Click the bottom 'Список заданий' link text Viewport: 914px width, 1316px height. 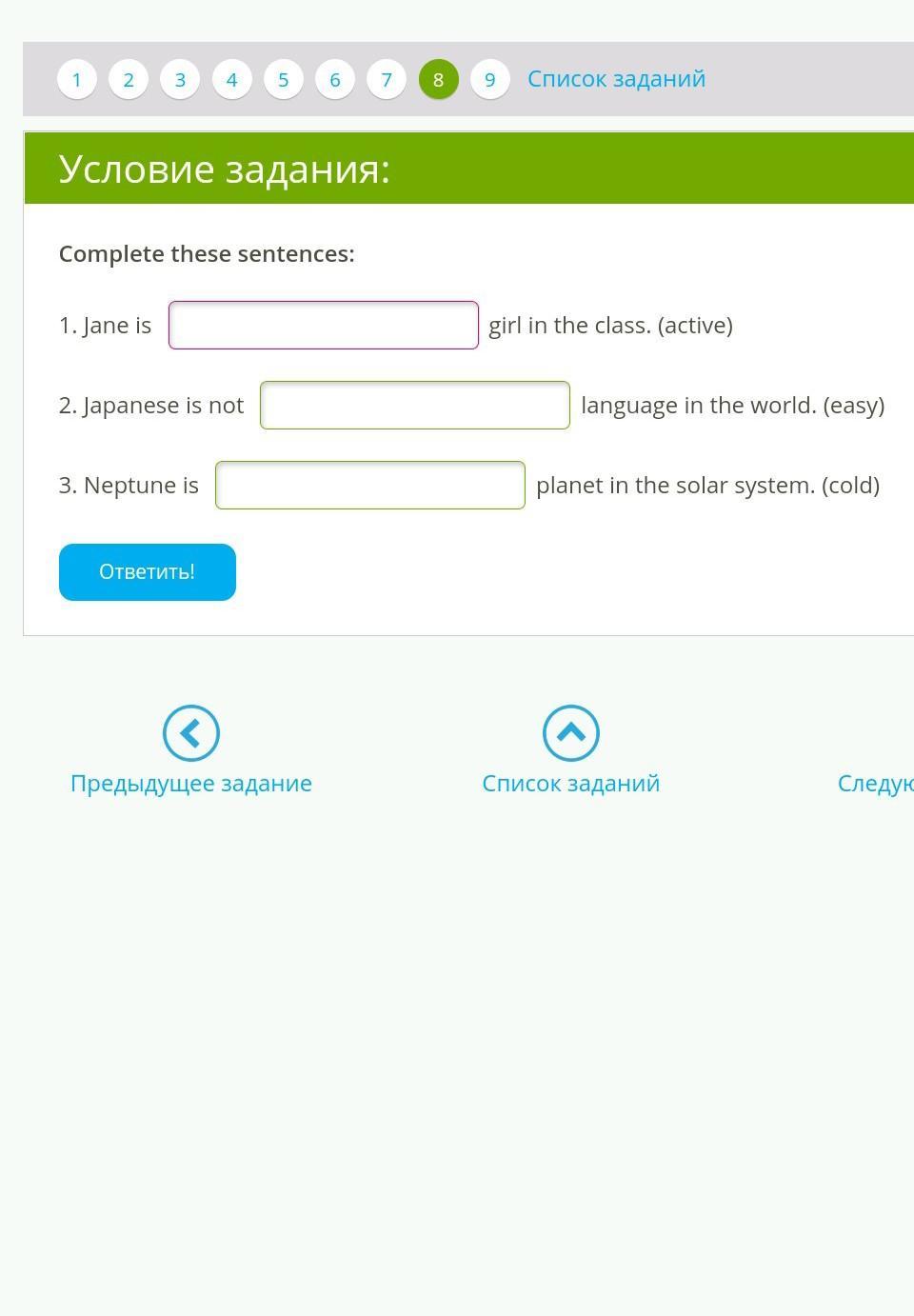coord(571,784)
